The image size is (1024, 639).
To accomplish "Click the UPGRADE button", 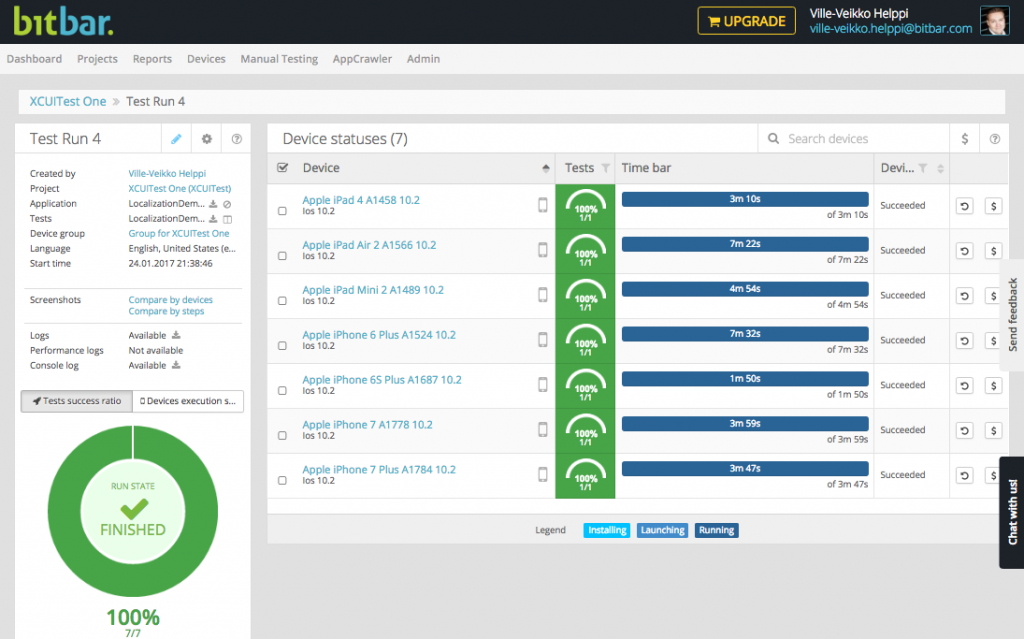I will [x=746, y=21].
